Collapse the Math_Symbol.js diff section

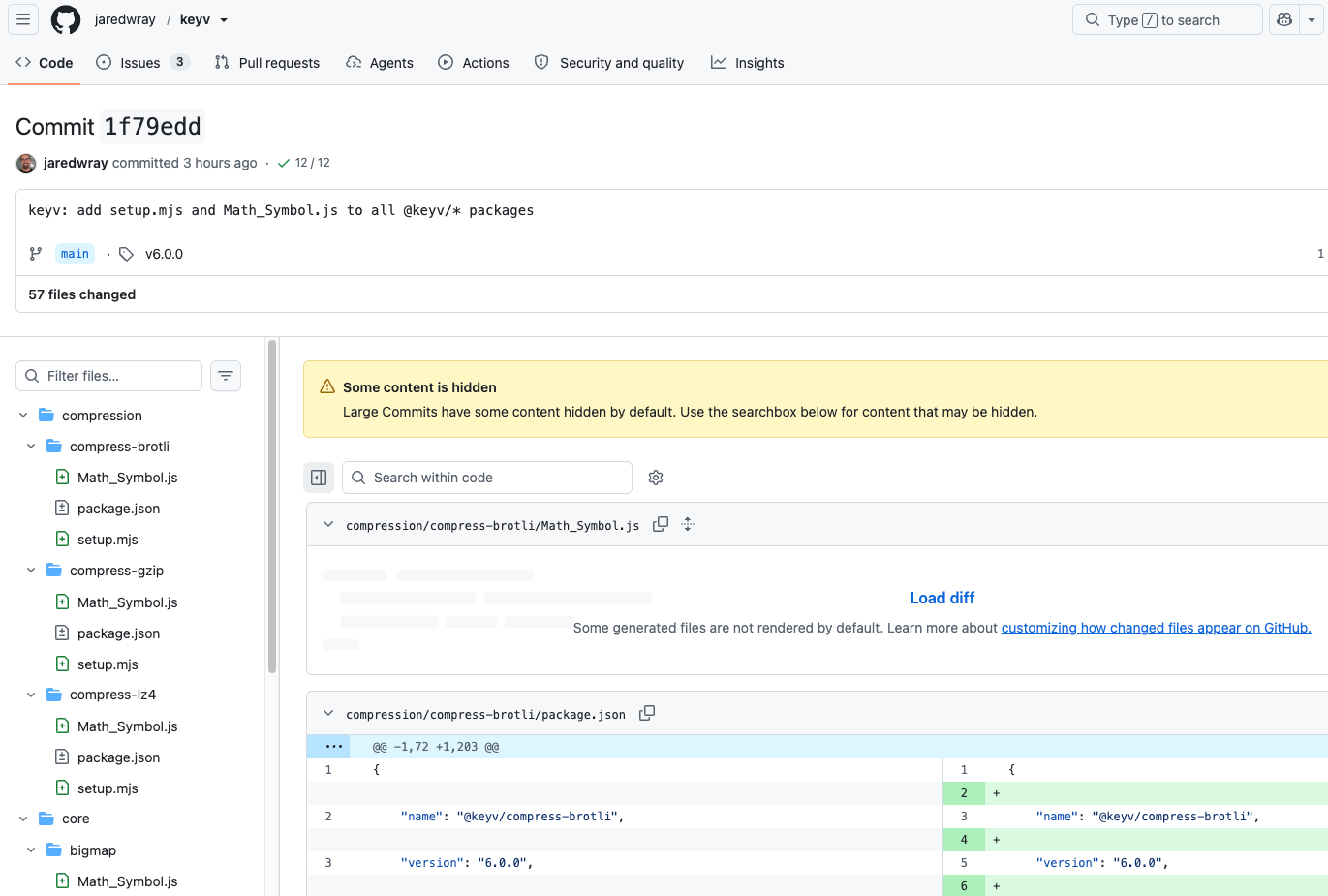328,524
